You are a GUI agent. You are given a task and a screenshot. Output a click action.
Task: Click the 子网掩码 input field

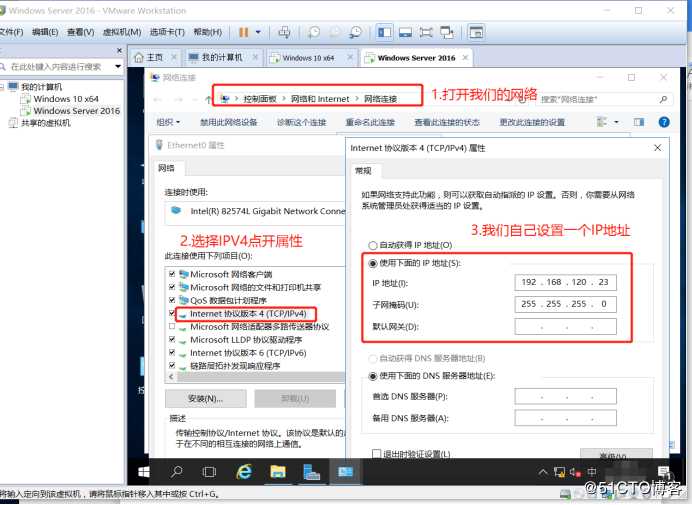565,304
